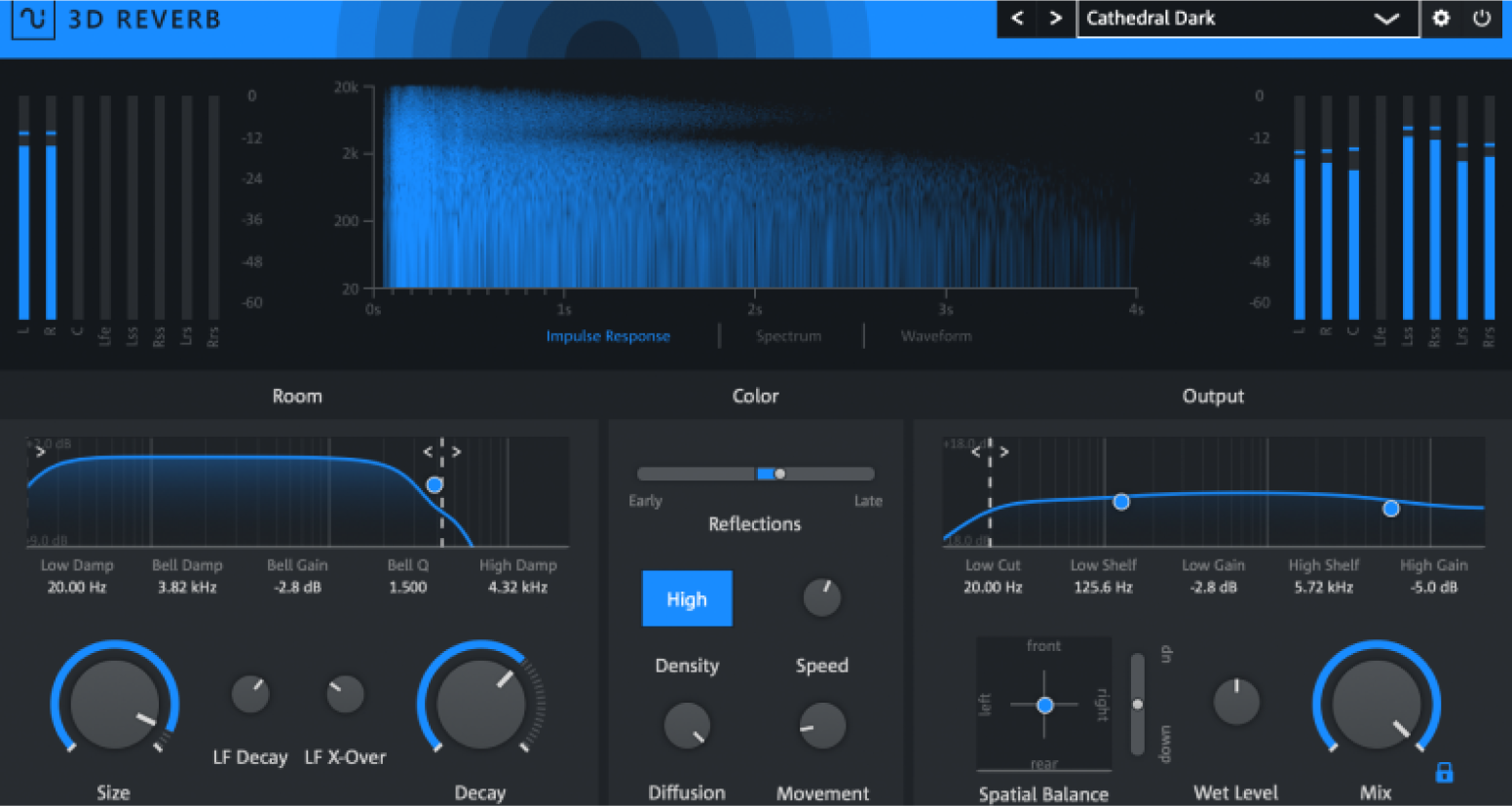Screen dimensions: 1512x806
Task: Click the Mix knob
Action: click(1376, 704)
